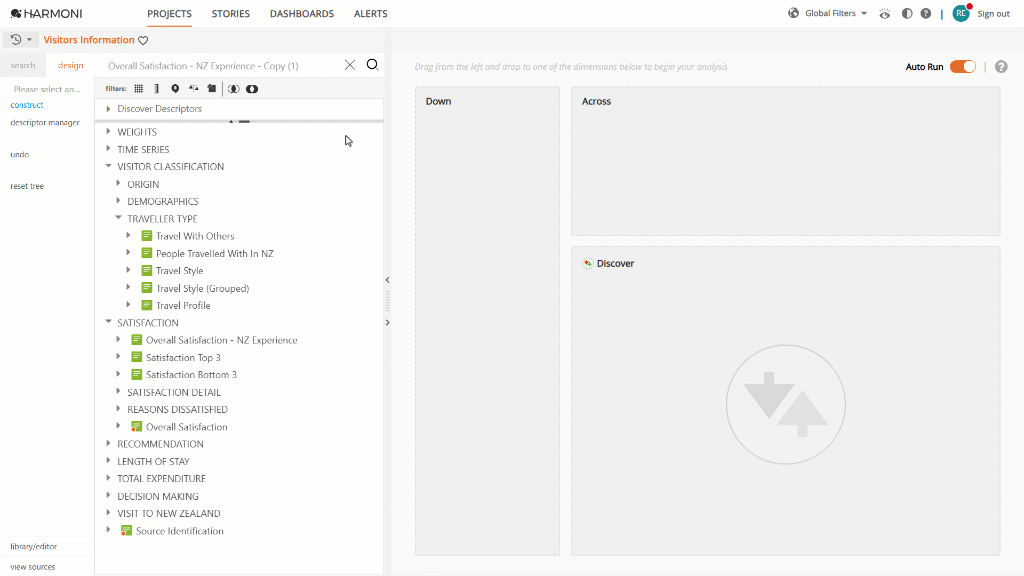Open the design tab in the sidebar
Viewport: 1024px width, 576px height.
pyautogui.click(x=70, y=64)
